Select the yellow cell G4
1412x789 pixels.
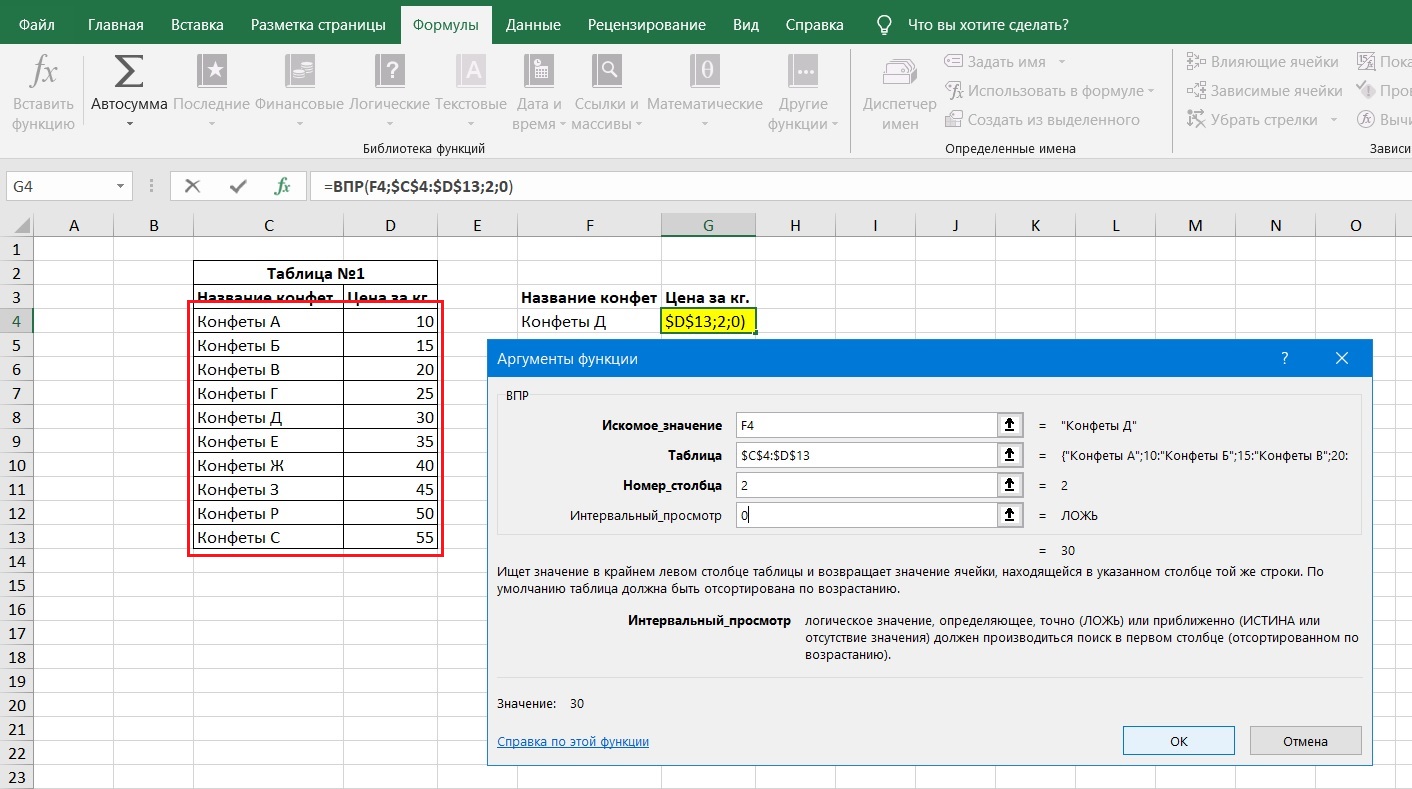click(x=708, y=321)
